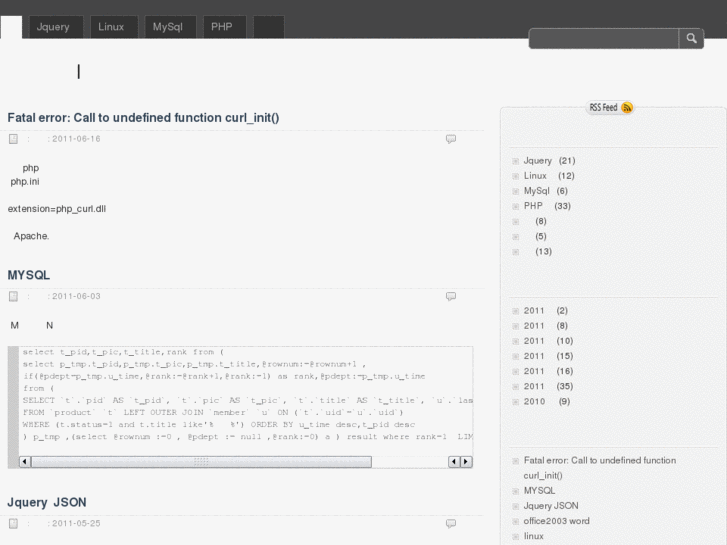Open the PHP navigation tab
The height and width of the screenshot is (545, 727).
point(224,27)
